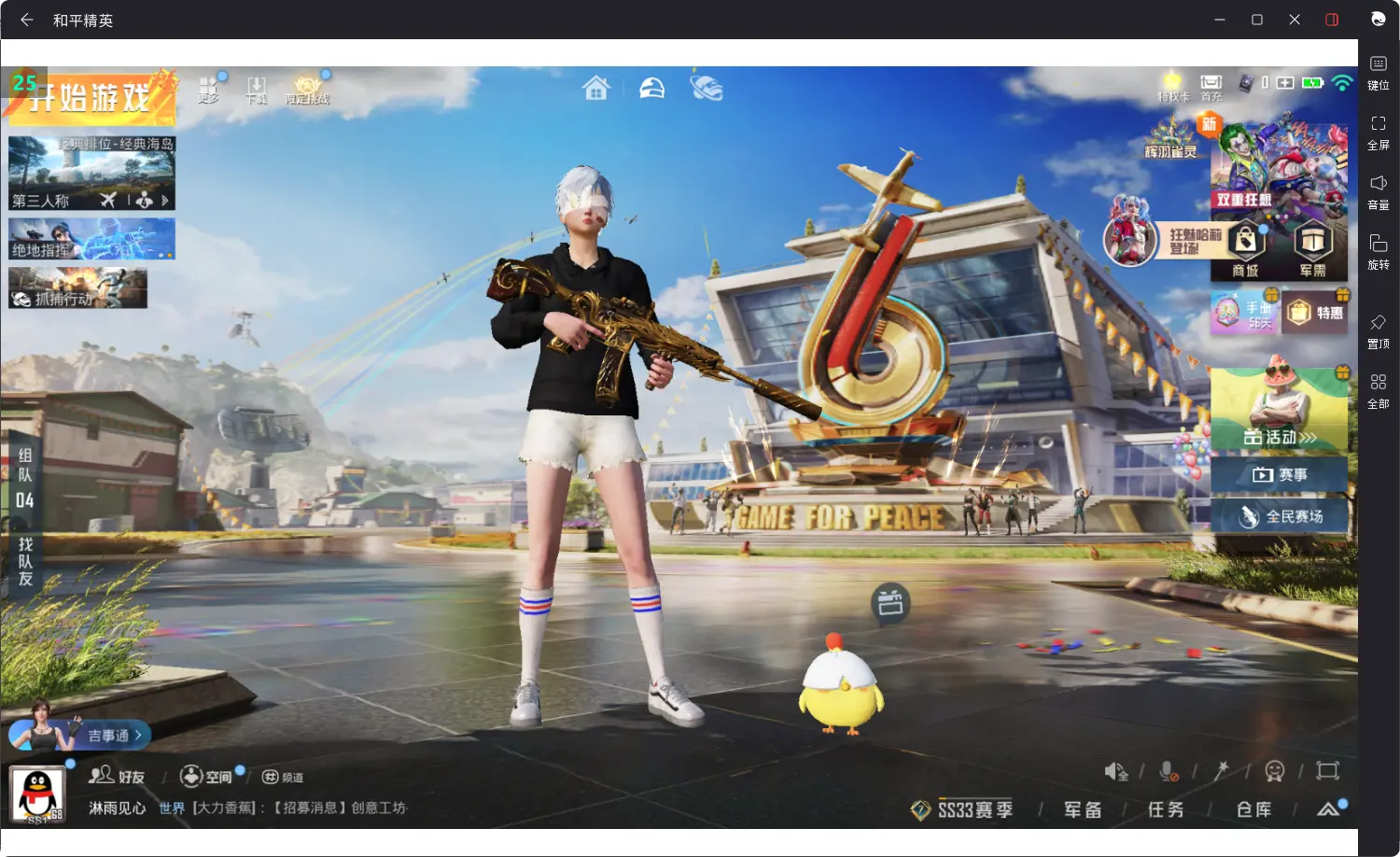
Task: Go to the home lobby house icon
Action: coord(595,89)
